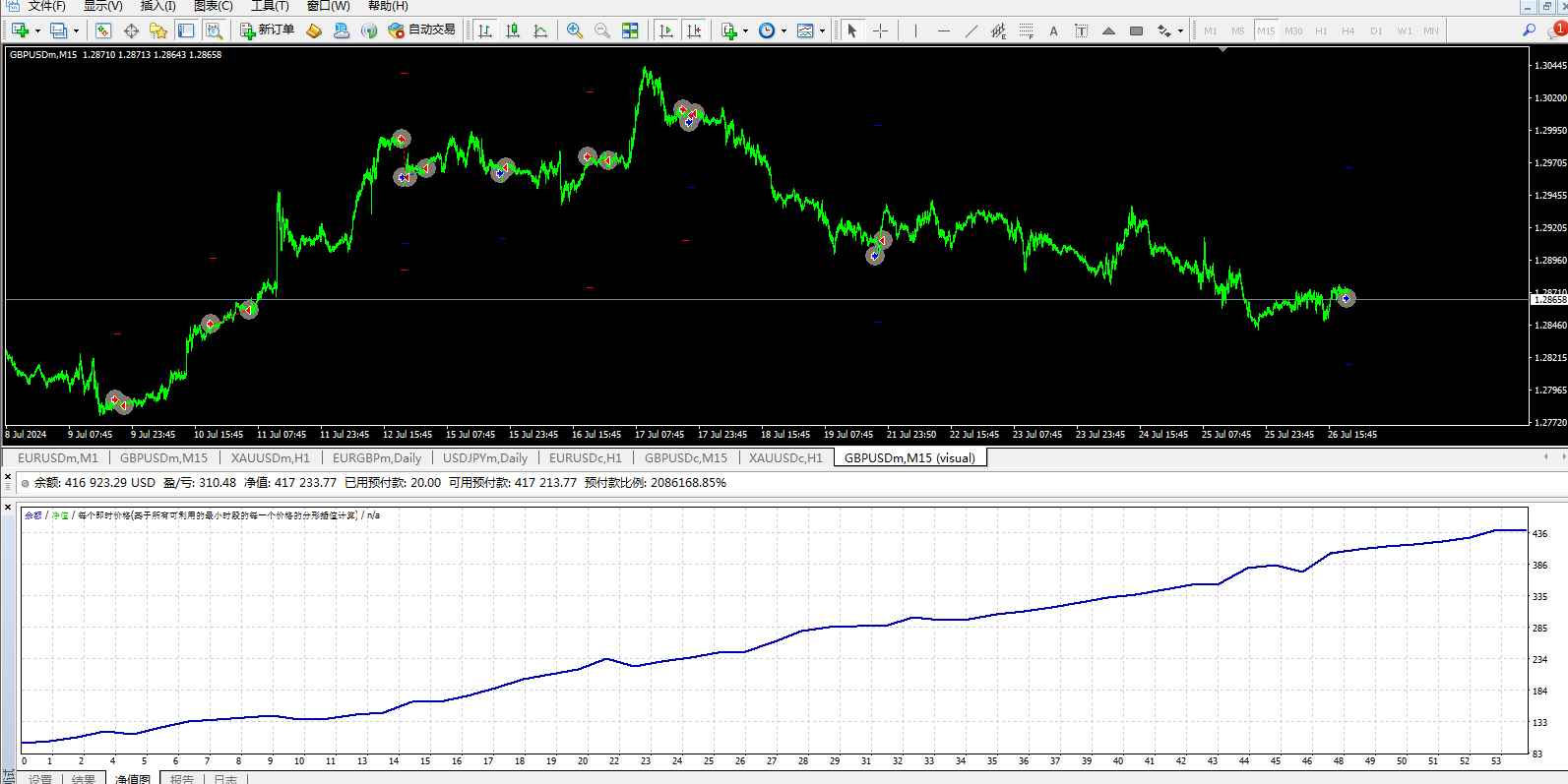Switch to the XAUUSDm,H1 chart tab
This screenshot has width=1568, height=784.
(270, 457)
